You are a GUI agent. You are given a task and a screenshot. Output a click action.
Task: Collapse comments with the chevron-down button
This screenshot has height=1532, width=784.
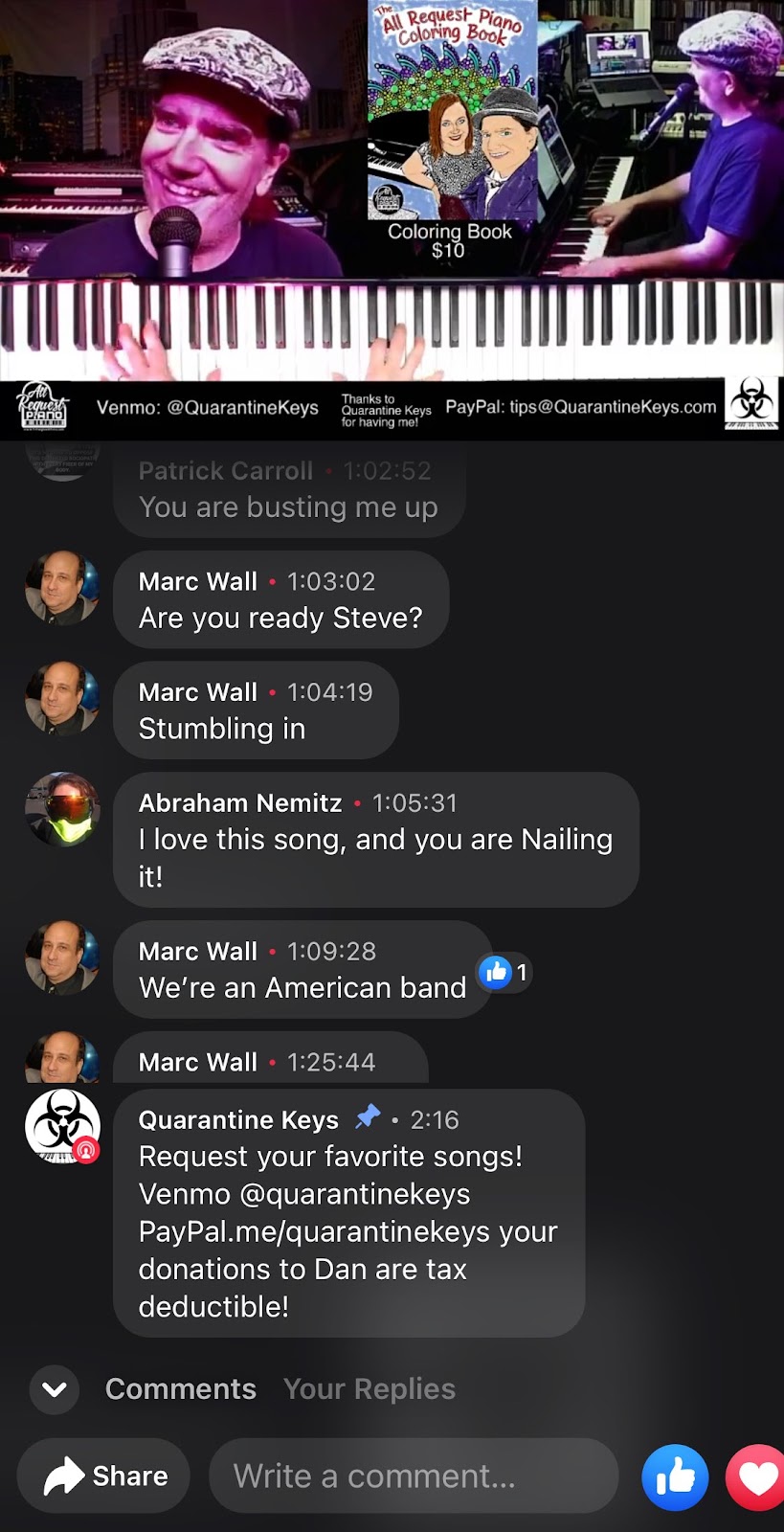pyautogui.click(x=55, y=1389)
